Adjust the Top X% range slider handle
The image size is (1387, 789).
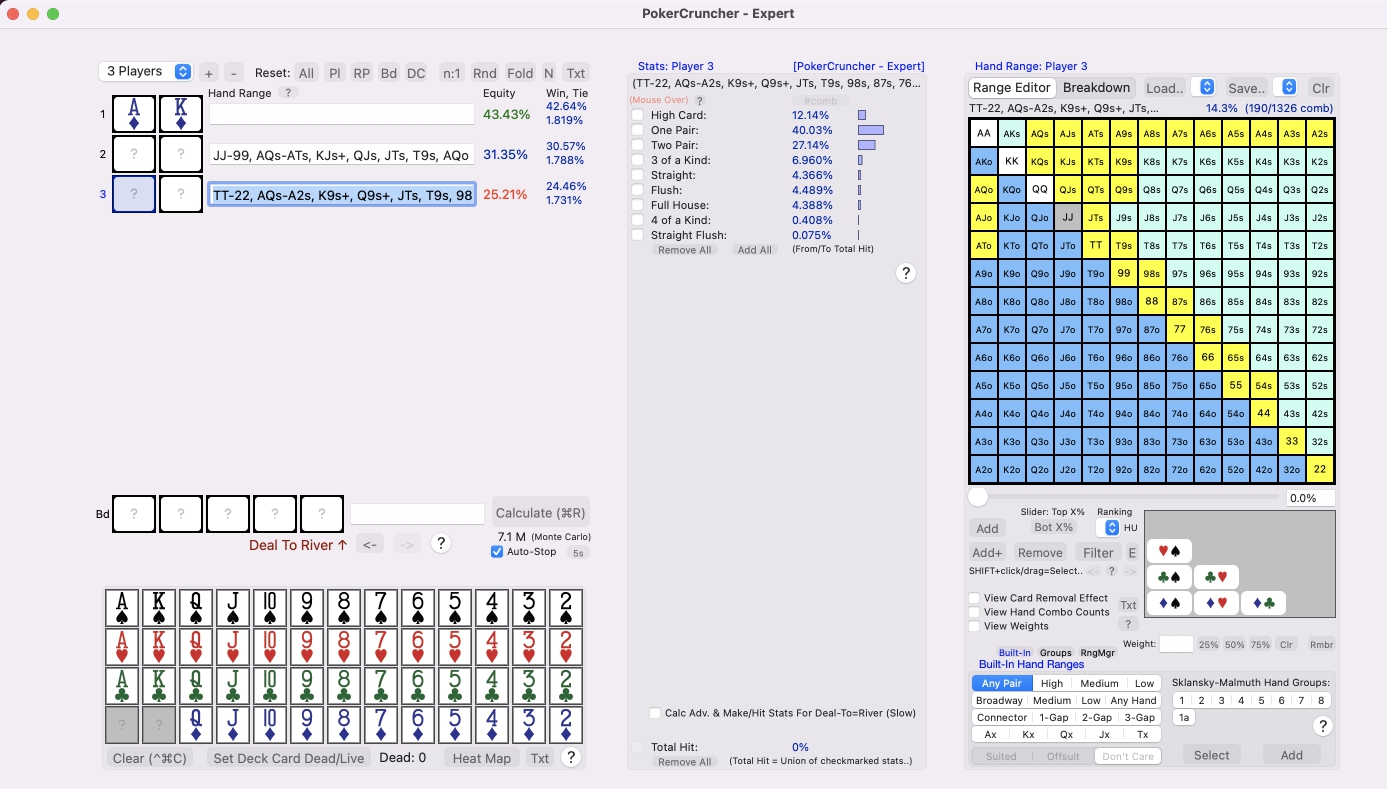click(x=978, y=497)
